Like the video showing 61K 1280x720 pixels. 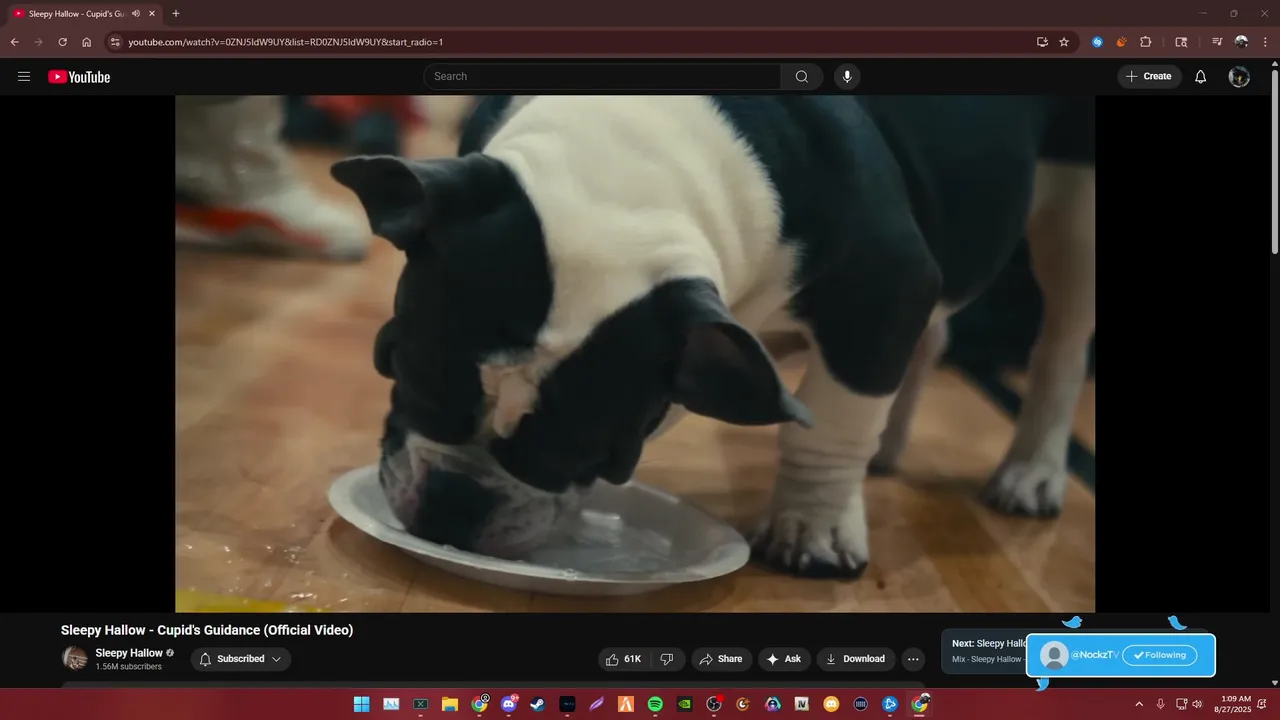624,659
